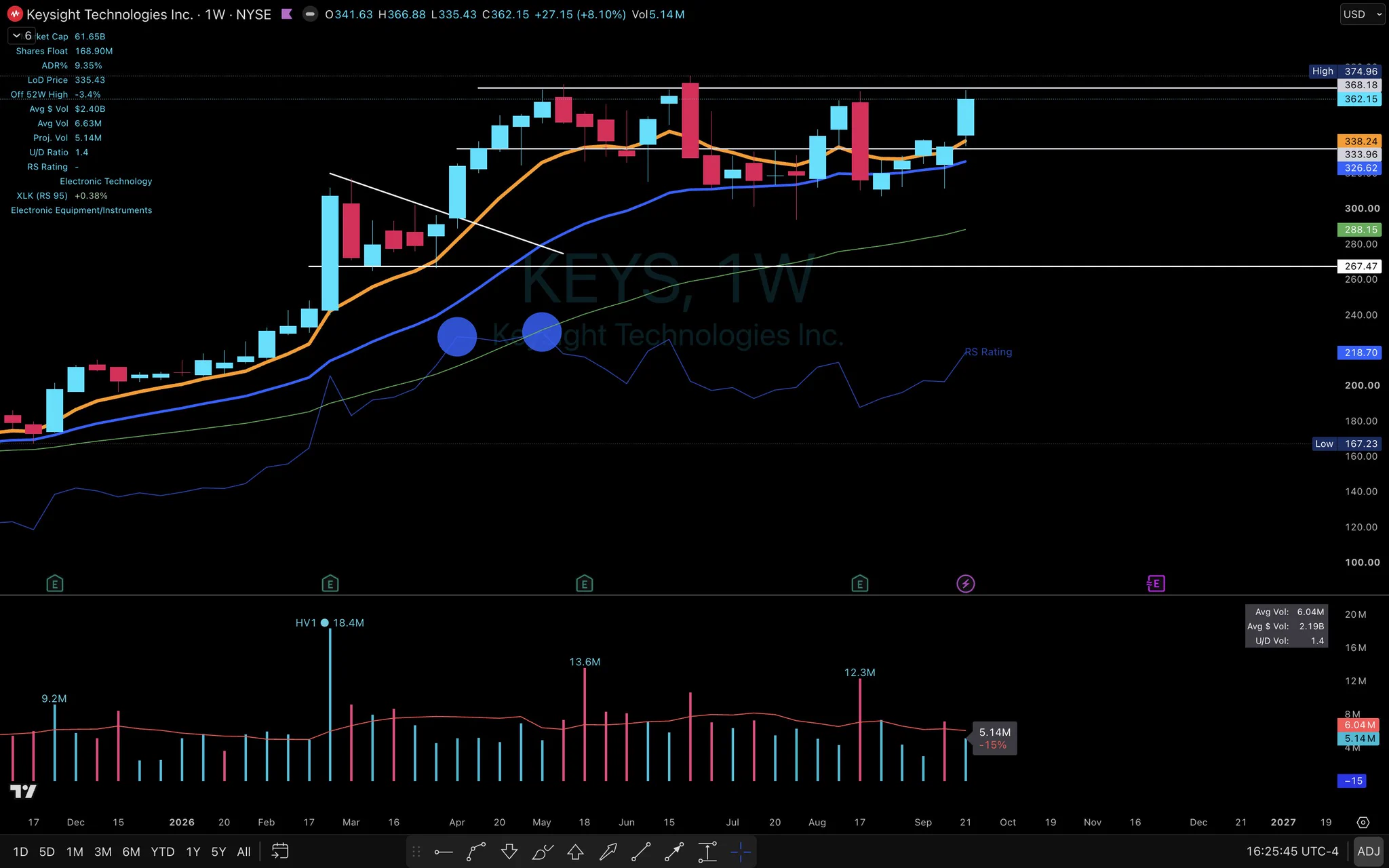Switch to the YTD date range
Image resolution: width=1389 pixels, height=868 pixels.
click(163, 852)
